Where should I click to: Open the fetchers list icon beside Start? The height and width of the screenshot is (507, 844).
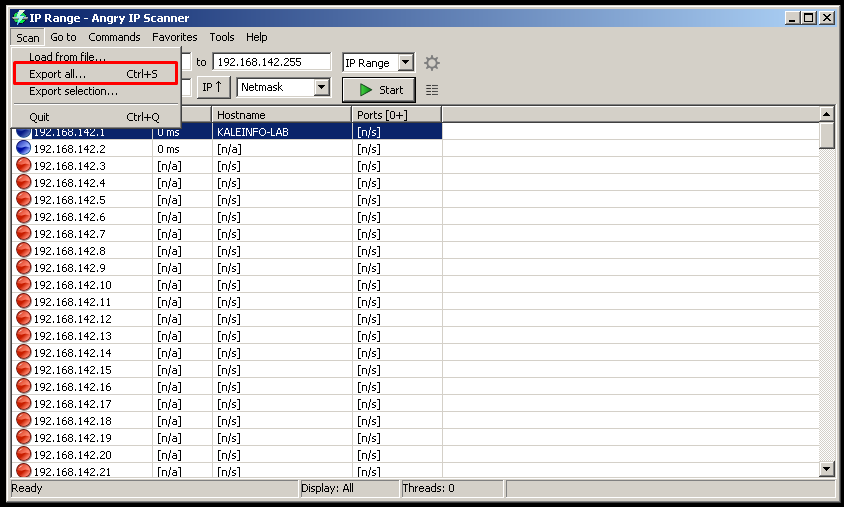coord(432,90)
